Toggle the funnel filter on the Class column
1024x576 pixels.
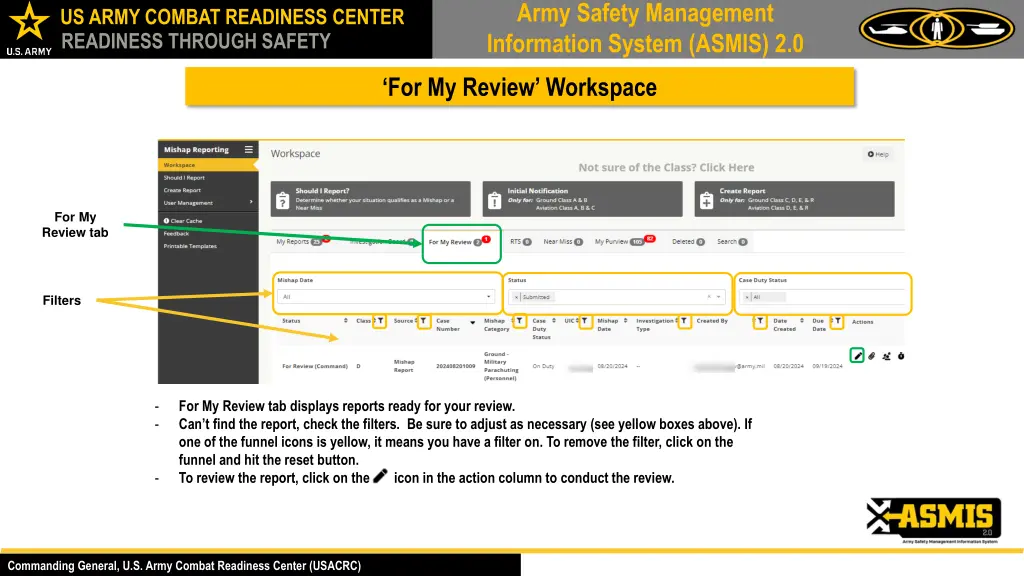(381, 319)
